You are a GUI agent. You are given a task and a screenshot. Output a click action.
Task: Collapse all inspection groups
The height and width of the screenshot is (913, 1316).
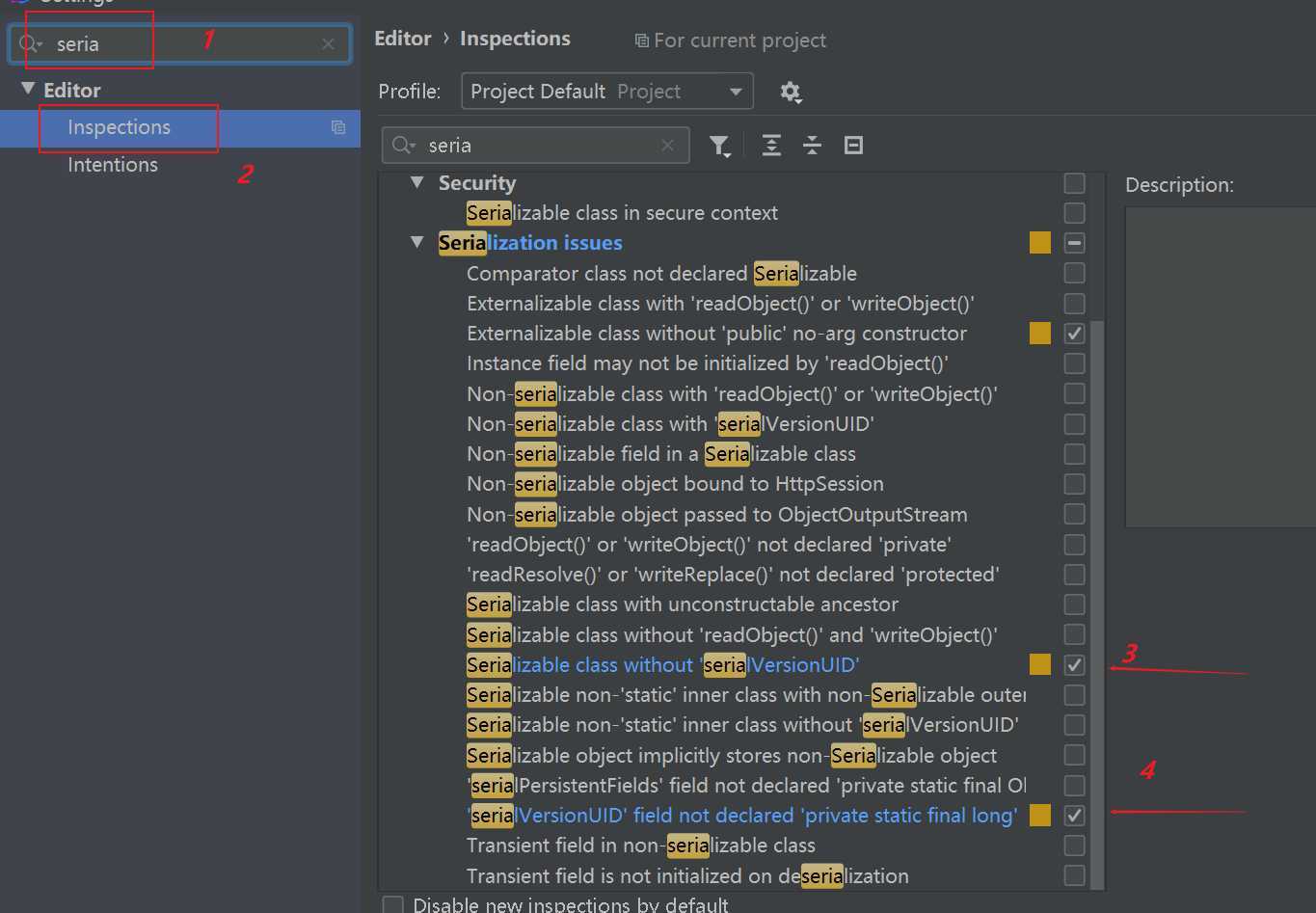812,146
